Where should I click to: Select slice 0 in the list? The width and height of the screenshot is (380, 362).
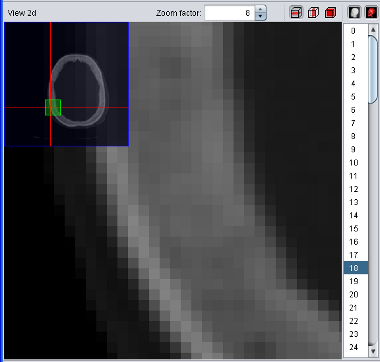click(356, 31)
